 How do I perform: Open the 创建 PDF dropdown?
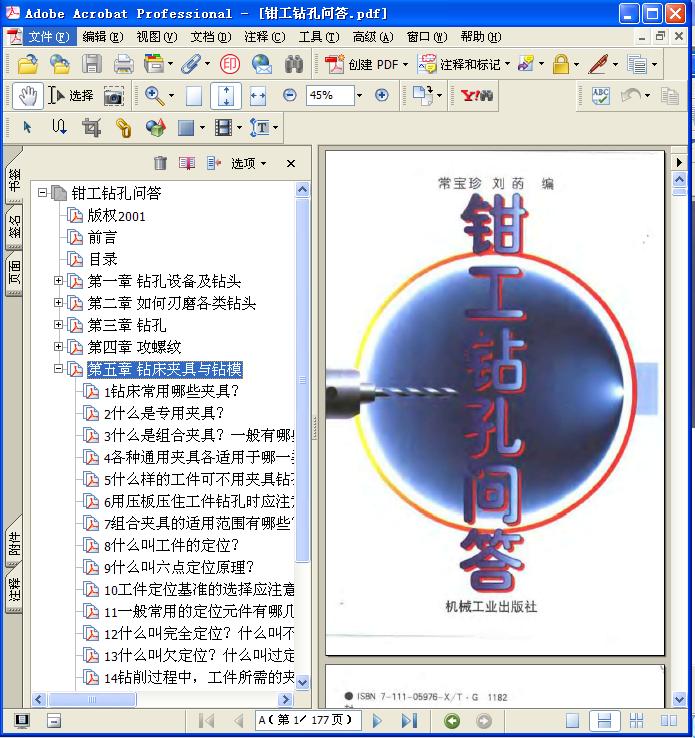pyautogui.click(x=406, y=64)
